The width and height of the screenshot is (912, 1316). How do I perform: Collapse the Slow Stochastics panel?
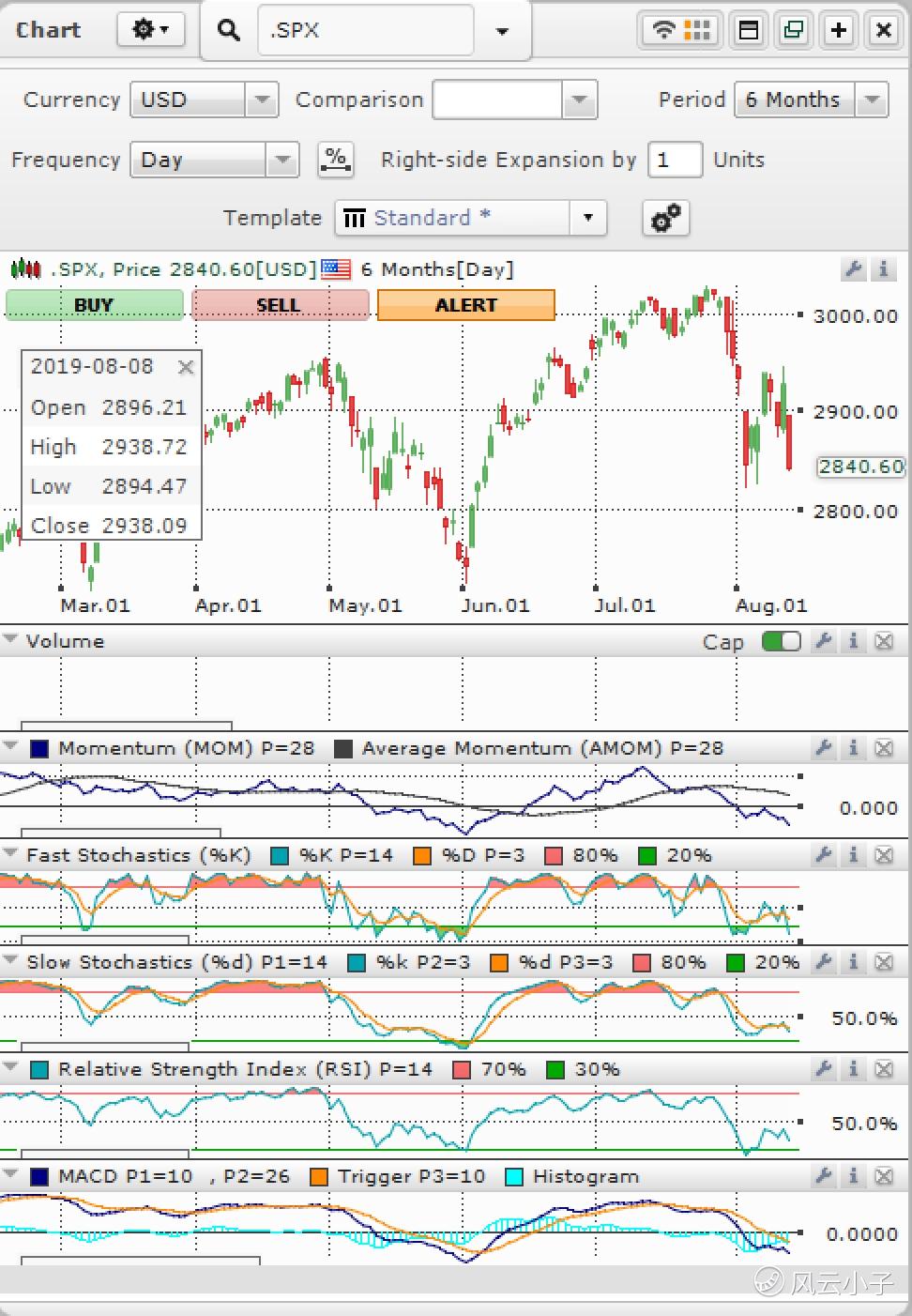point(11,961)
